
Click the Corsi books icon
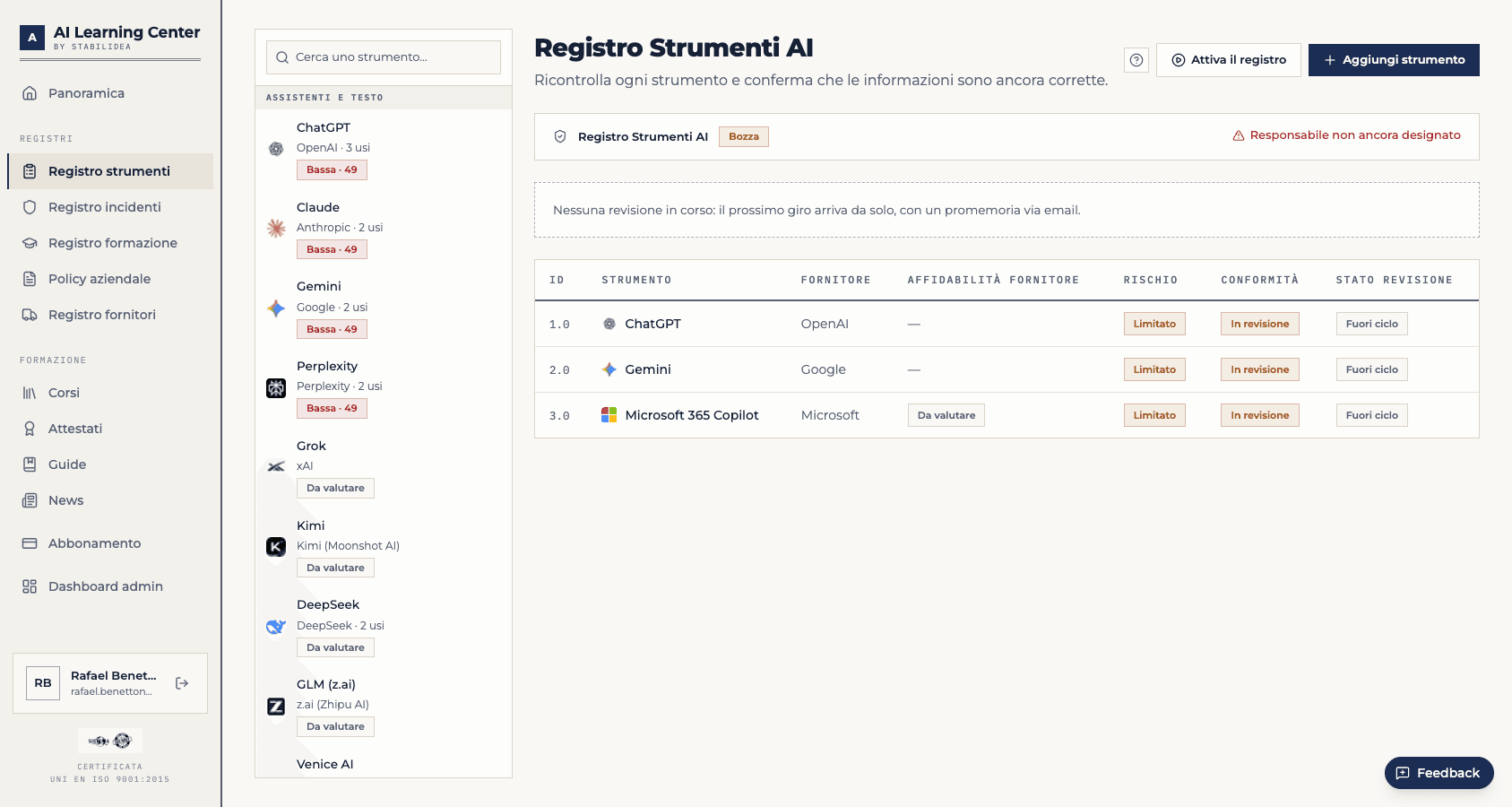click(30, 393)
